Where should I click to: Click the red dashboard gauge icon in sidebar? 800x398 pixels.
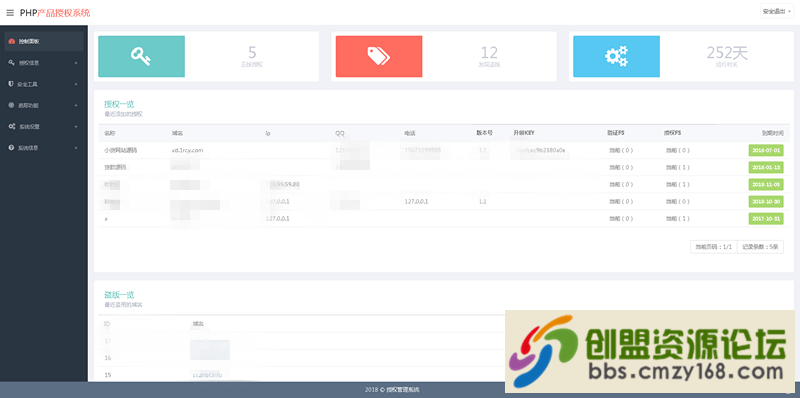(12, 41)
